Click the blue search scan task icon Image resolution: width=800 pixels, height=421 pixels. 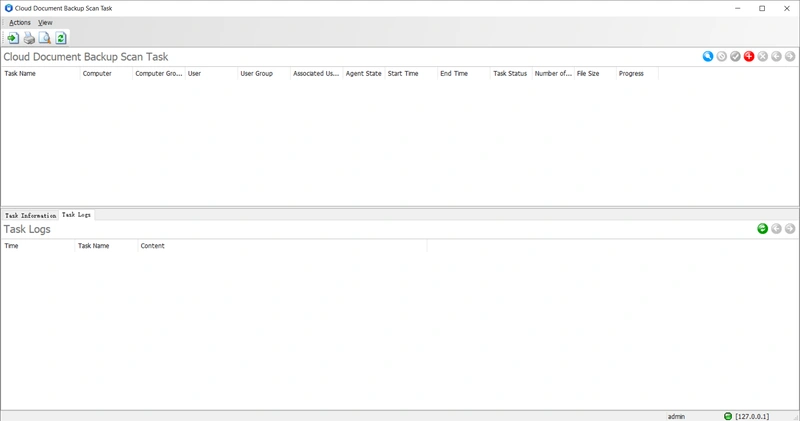tap(708, 56)
